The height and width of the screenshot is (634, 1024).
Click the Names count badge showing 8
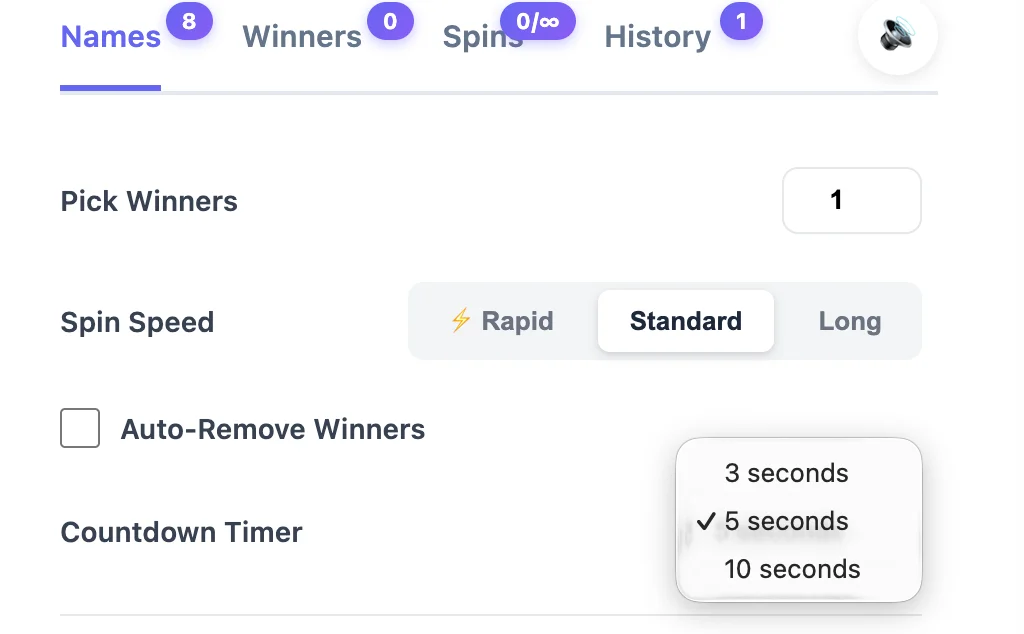[190, 19]
